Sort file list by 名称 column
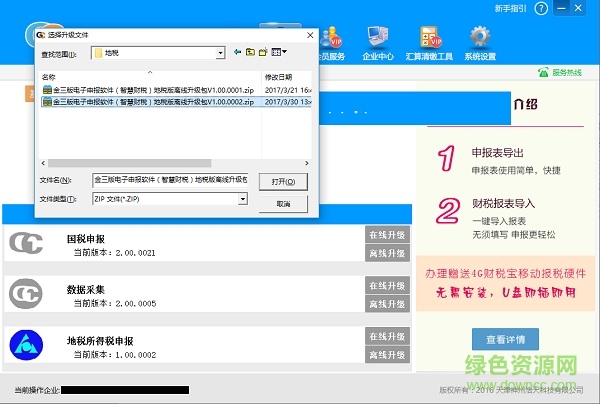 (150, 77)
